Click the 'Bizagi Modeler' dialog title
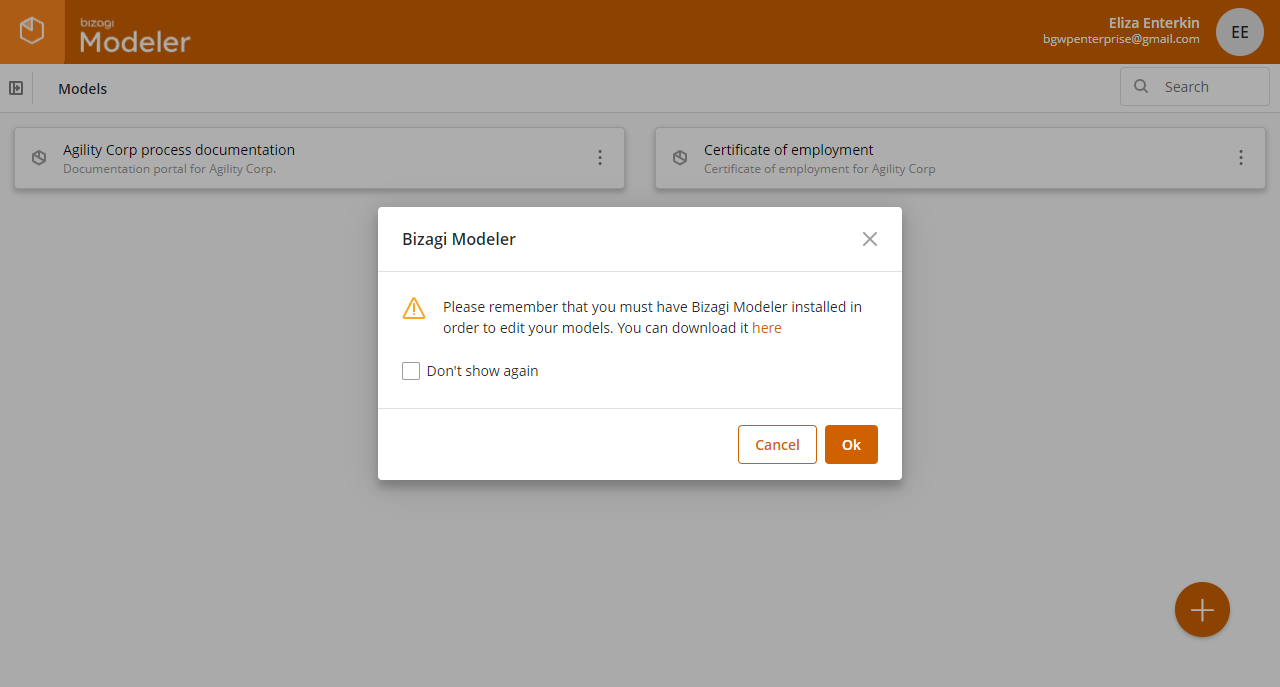Screen dimensions: 1280x687 tap(459, 239)
